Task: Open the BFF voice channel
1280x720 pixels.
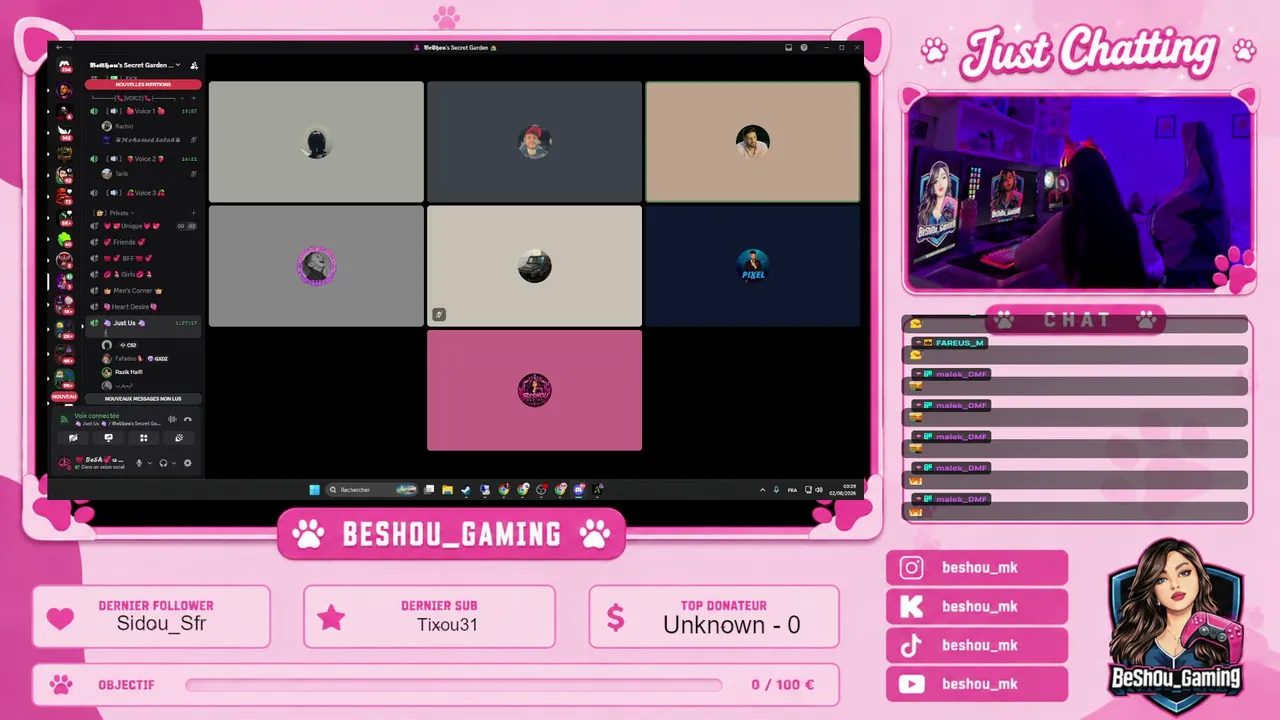Action: click(144, 258)
